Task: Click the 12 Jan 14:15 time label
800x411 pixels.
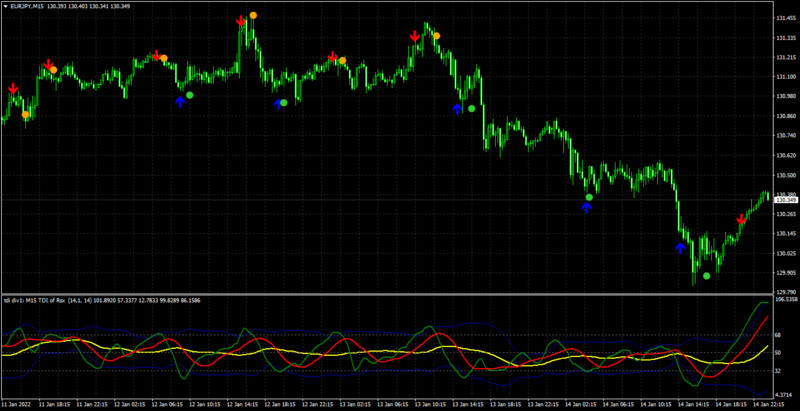Action: point(243,402)
